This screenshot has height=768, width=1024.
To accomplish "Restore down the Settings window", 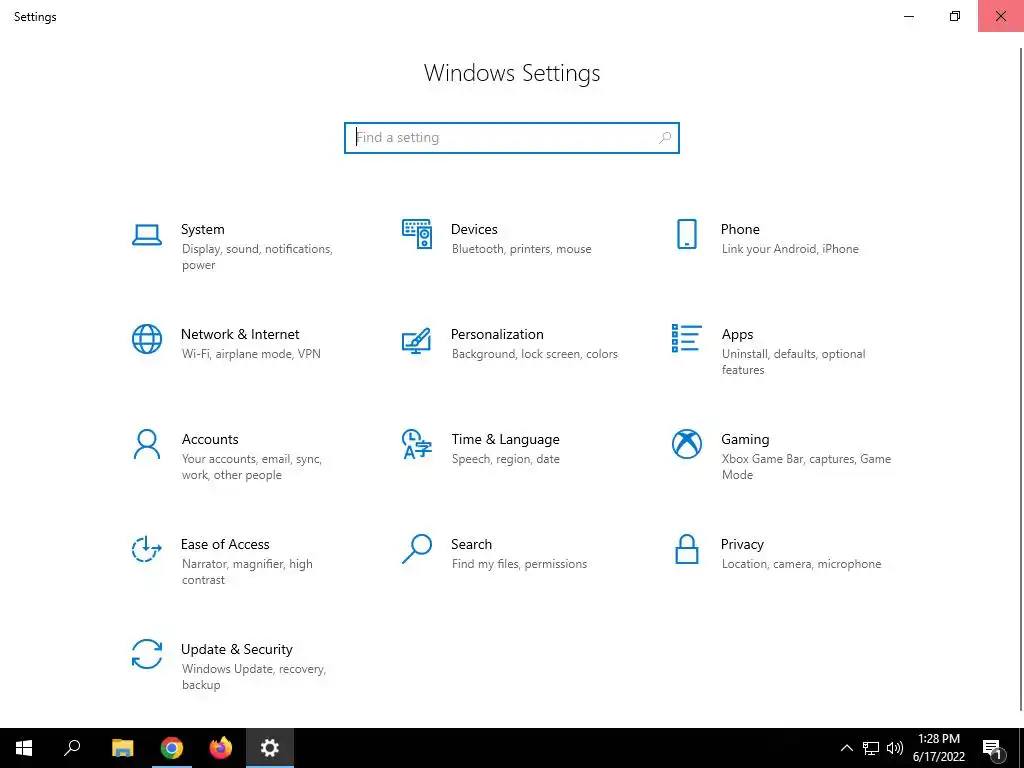I will [955, 16].
